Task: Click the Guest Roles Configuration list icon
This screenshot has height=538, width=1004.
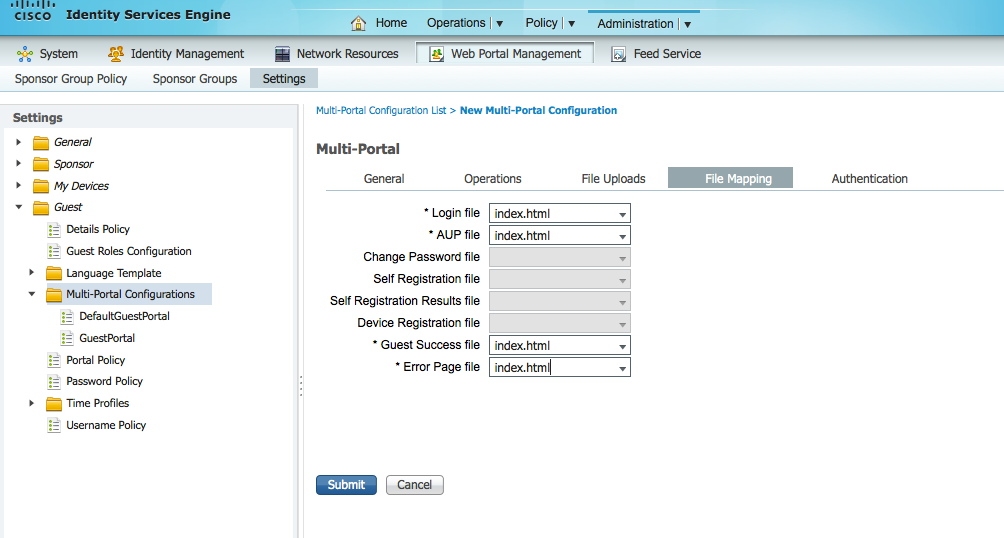Action: tap(54, 251)
